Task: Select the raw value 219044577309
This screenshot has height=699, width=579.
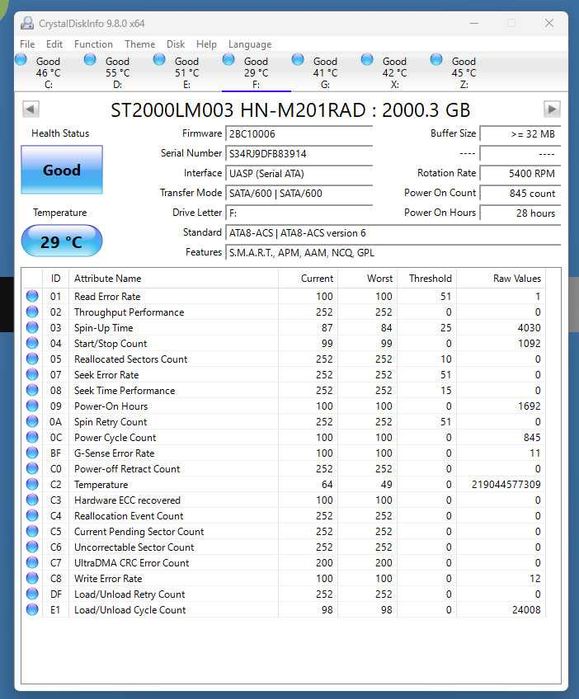Action: (506, 485)
